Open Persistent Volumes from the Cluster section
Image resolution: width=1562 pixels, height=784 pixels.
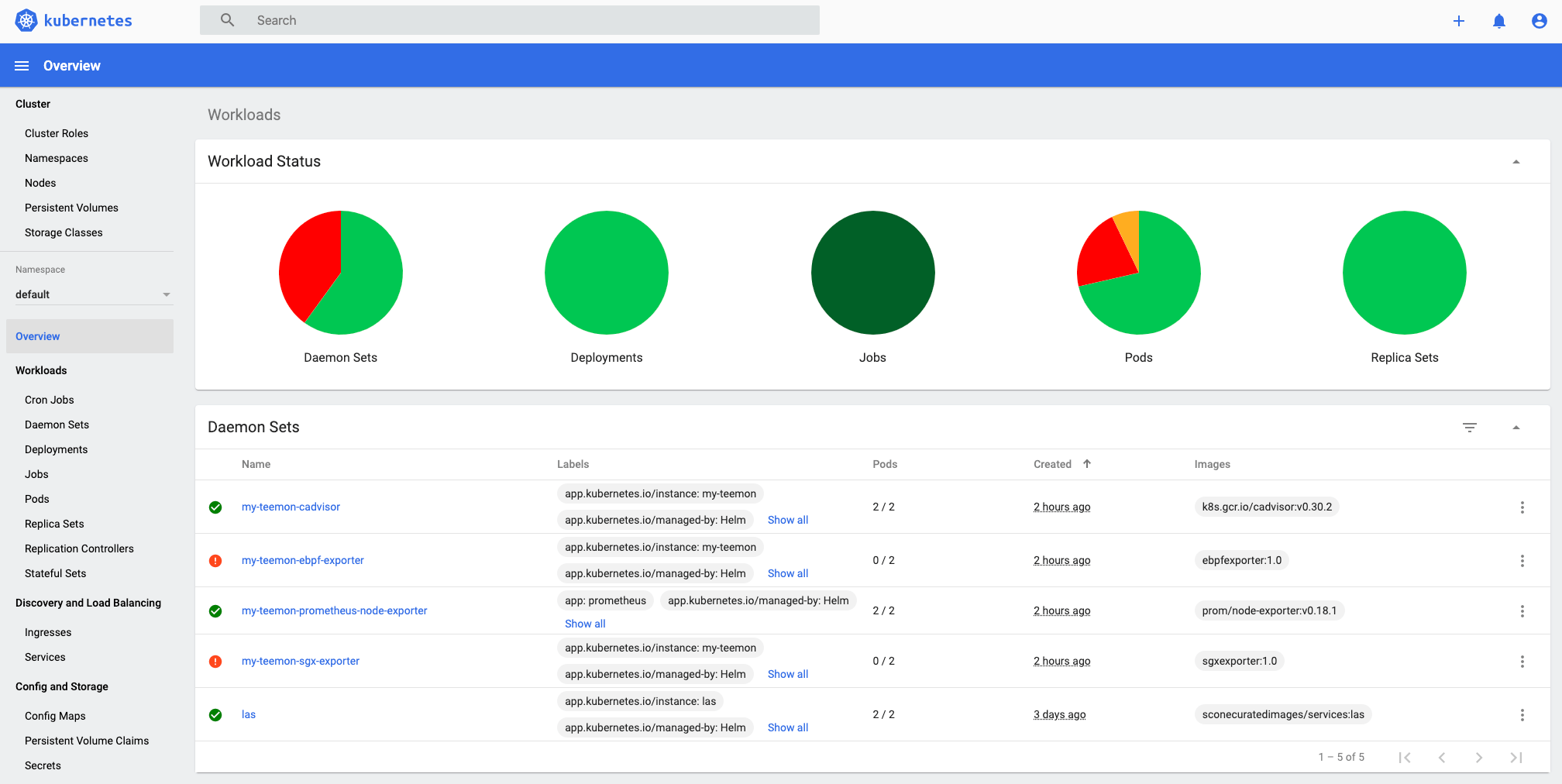tap(71, 208)
